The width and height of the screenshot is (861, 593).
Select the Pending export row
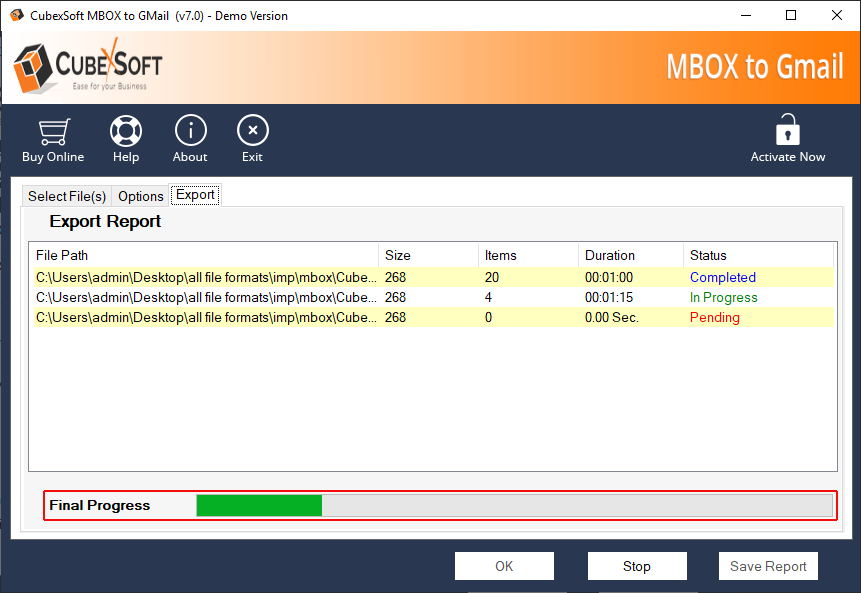430,318
